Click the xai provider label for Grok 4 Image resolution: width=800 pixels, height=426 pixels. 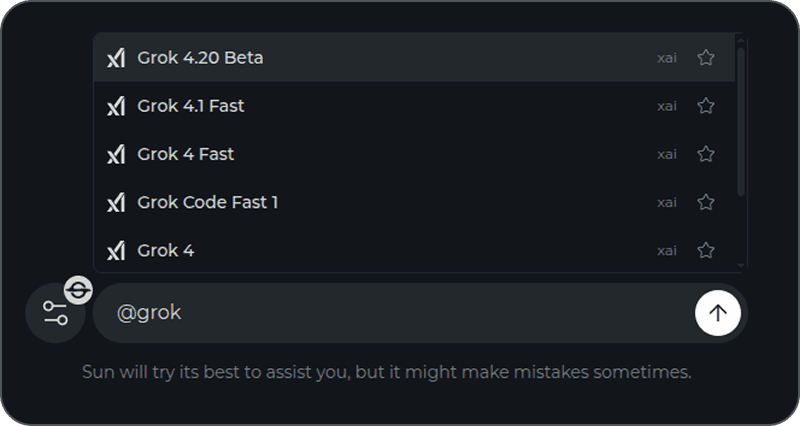click(x=667, y=250)
